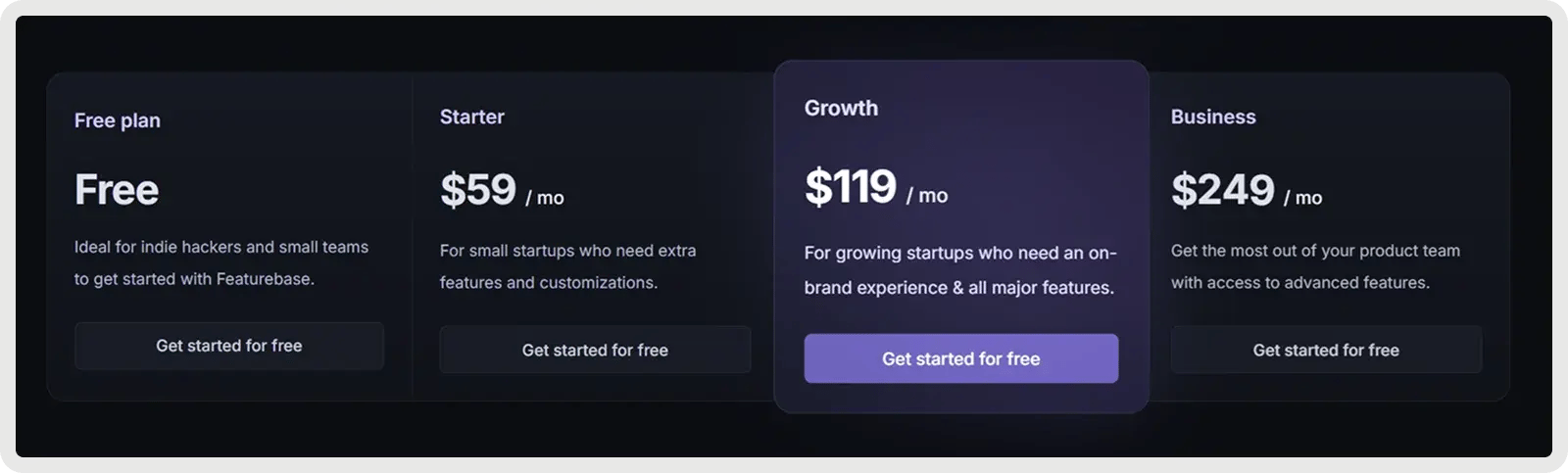Click the large Free price text
Image resolution: width=1568 pixels, height=473 pixels.
point(117,189)
